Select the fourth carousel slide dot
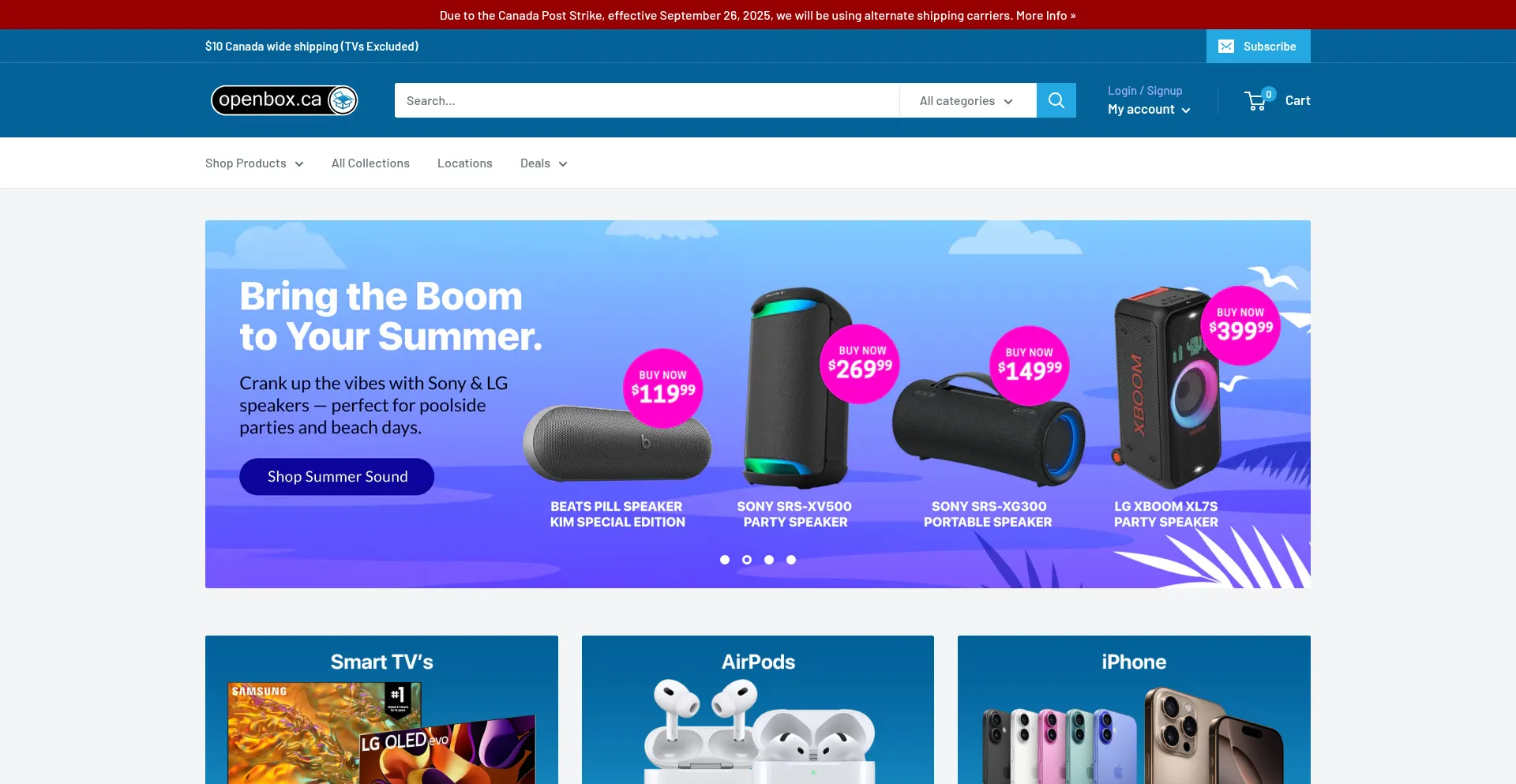 [791, 560]
